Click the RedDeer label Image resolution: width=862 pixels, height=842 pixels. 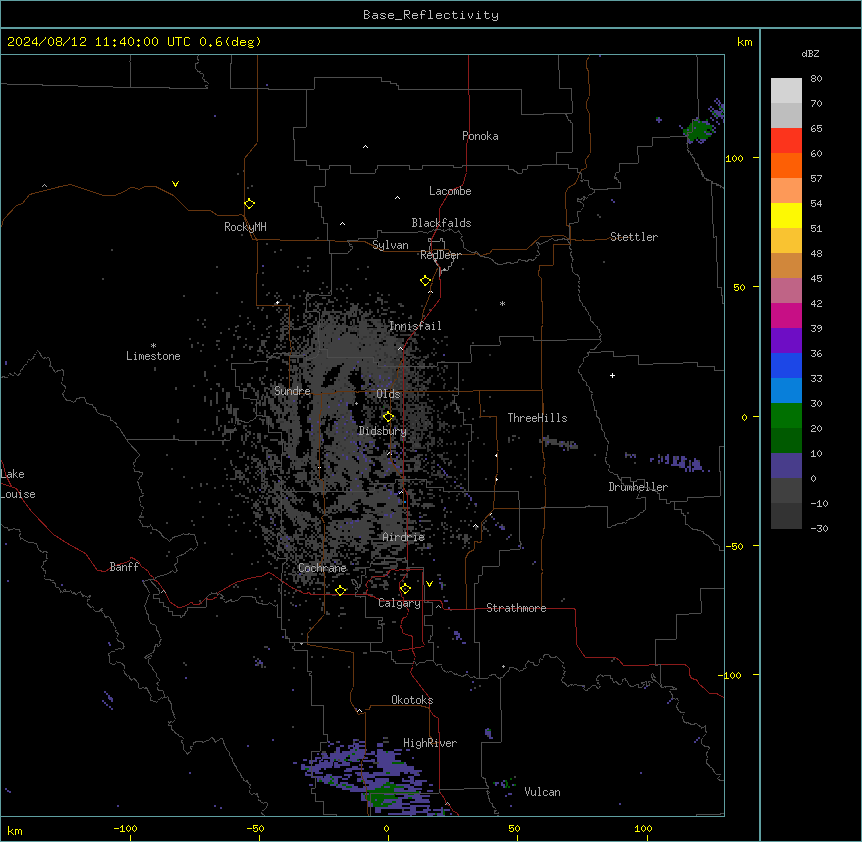point(440,255)
